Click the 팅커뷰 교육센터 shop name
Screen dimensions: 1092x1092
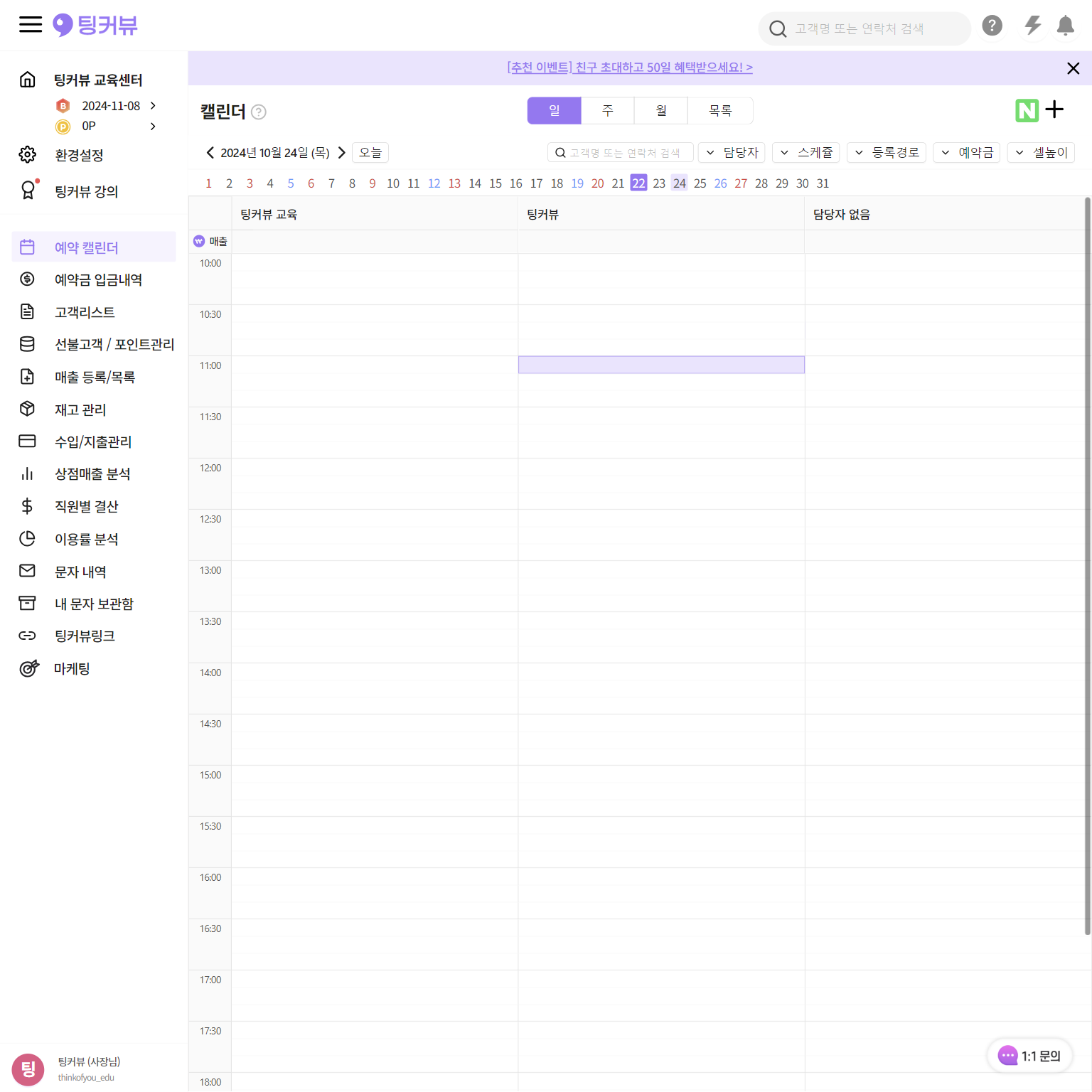tap(98, 80)
